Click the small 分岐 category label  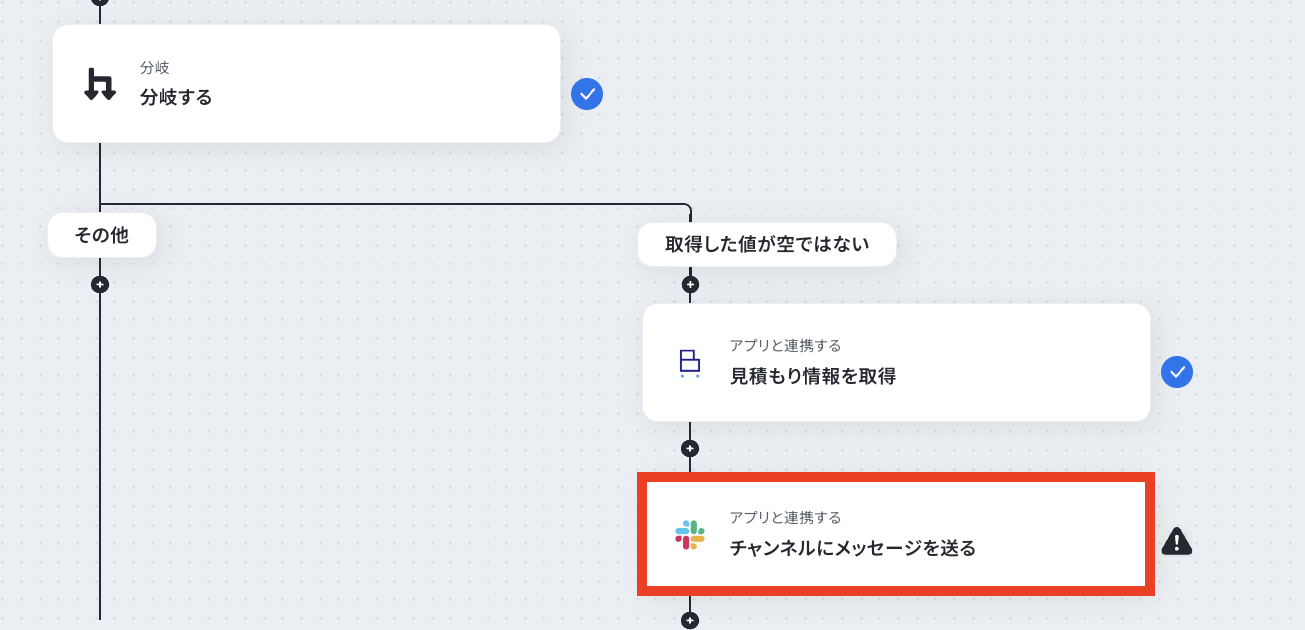pos(154,68)
